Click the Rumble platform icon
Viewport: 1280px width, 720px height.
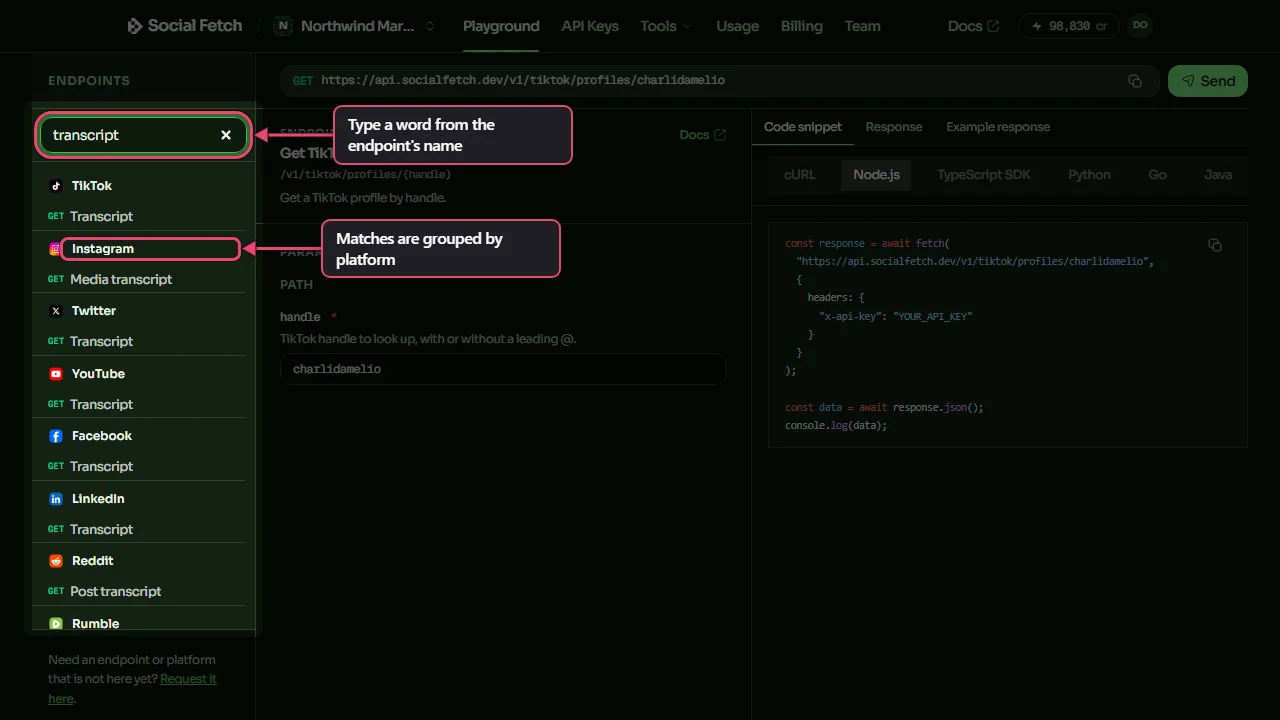tap(56, 624)
